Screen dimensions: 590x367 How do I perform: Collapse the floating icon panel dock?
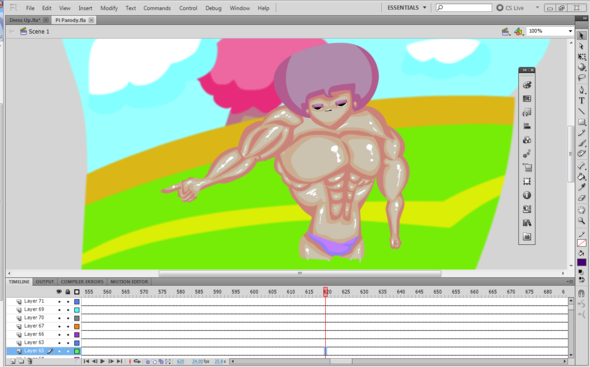point(524,70)
